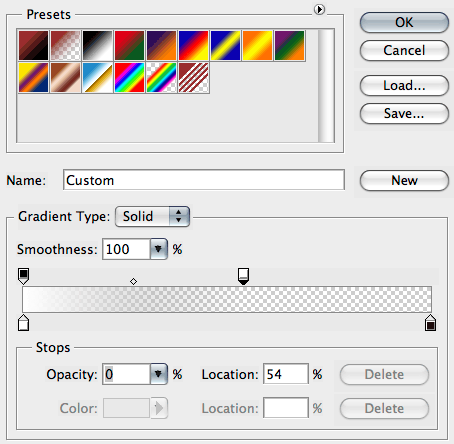This screenshot has height=444, width=454.
Task: Click the New button
Action: click(x=404, y=180)
